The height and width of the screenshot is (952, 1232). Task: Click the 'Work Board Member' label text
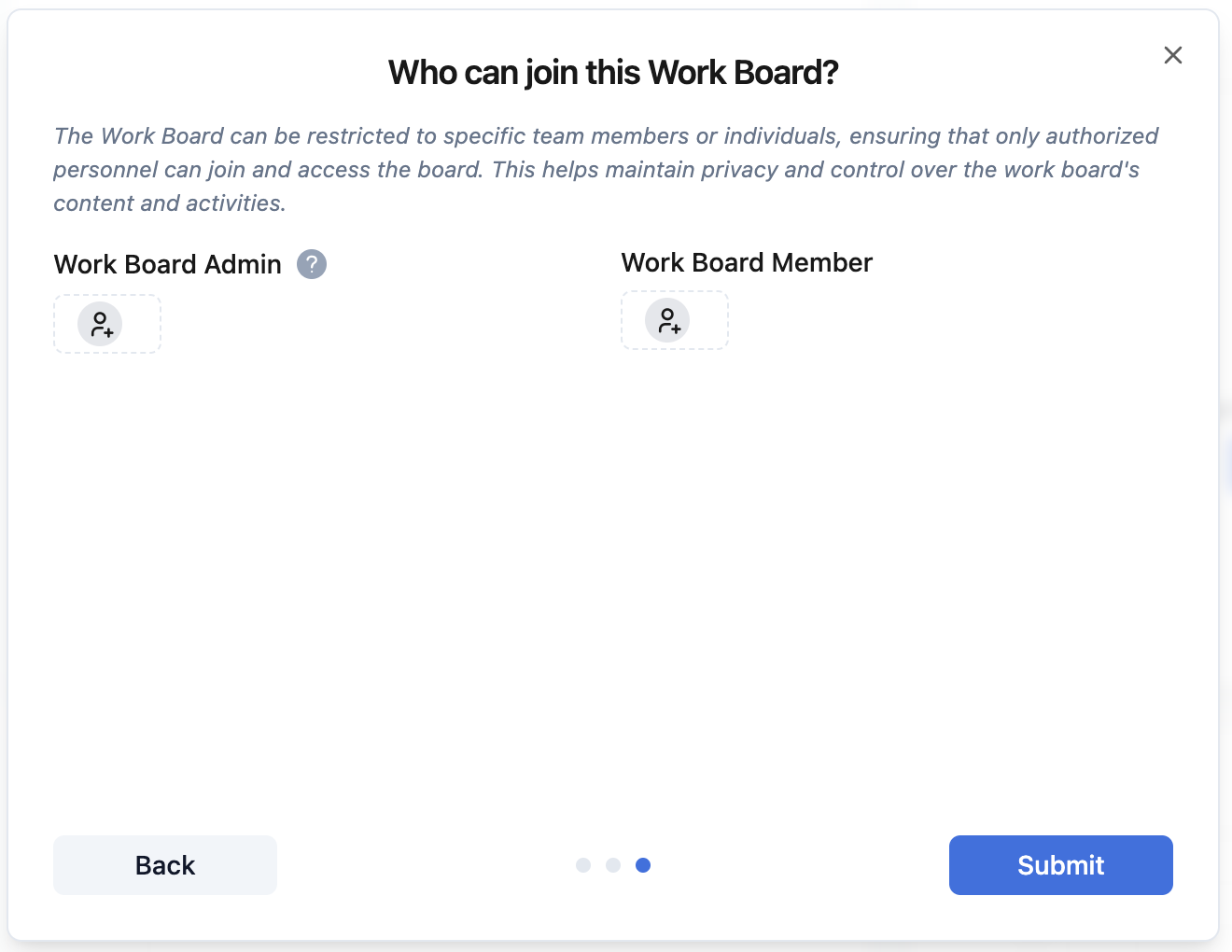click(747, 262)
